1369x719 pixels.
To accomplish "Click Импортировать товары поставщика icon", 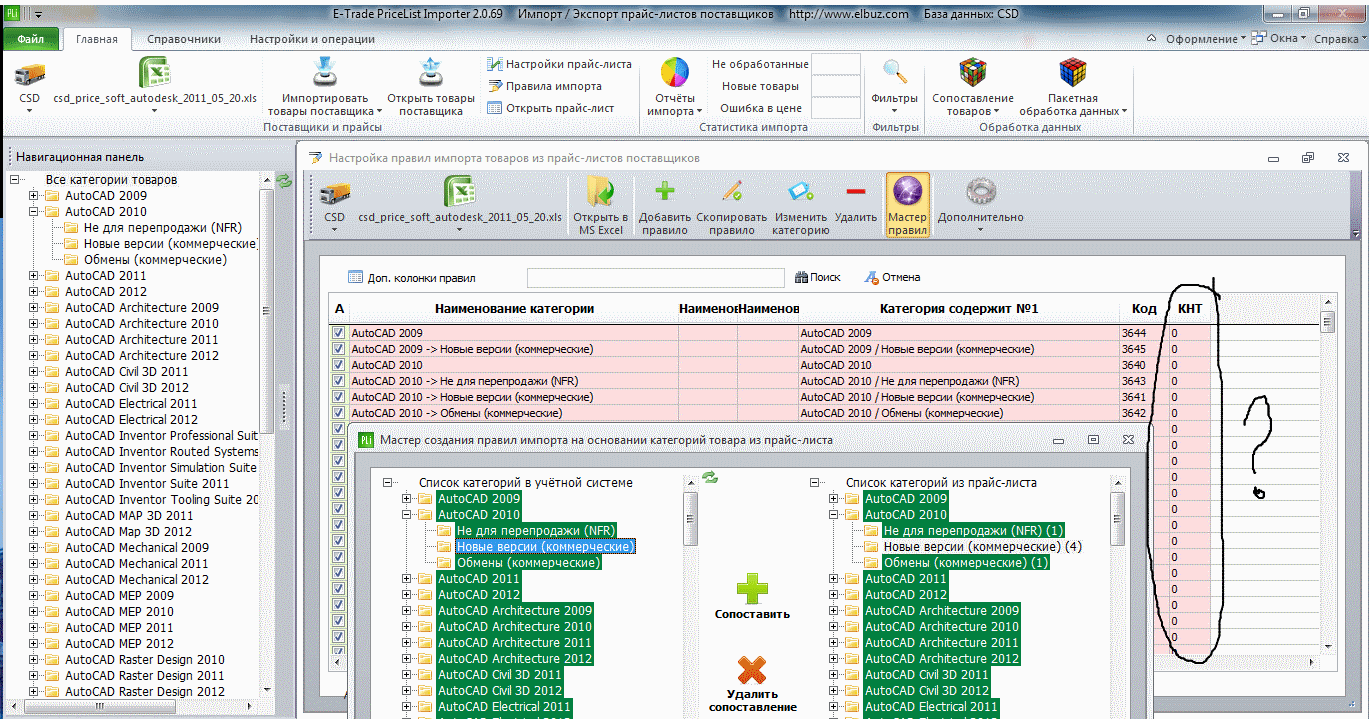I will point(325,73).
